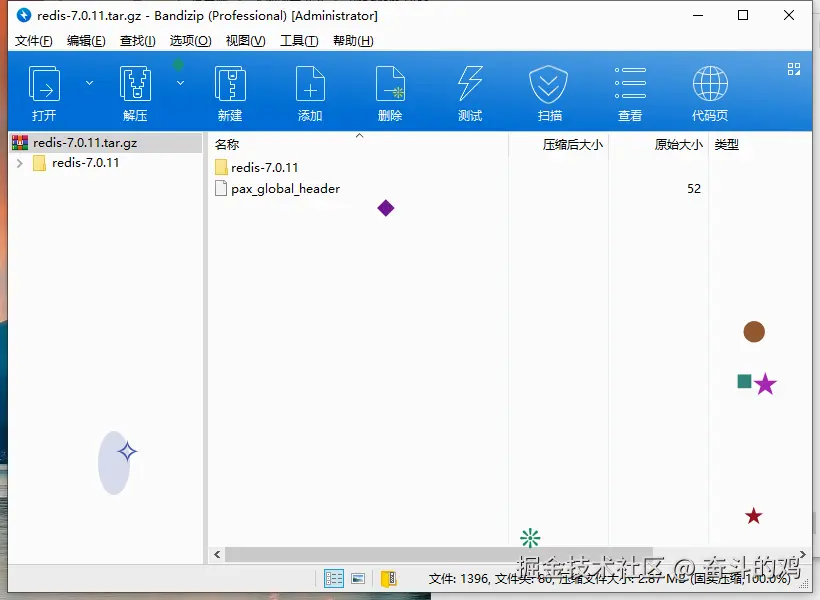This screenshot has width=820, height=600.
Task: Click the 打开 (Open) toolbar icon
Action: [x=44, y=84]
